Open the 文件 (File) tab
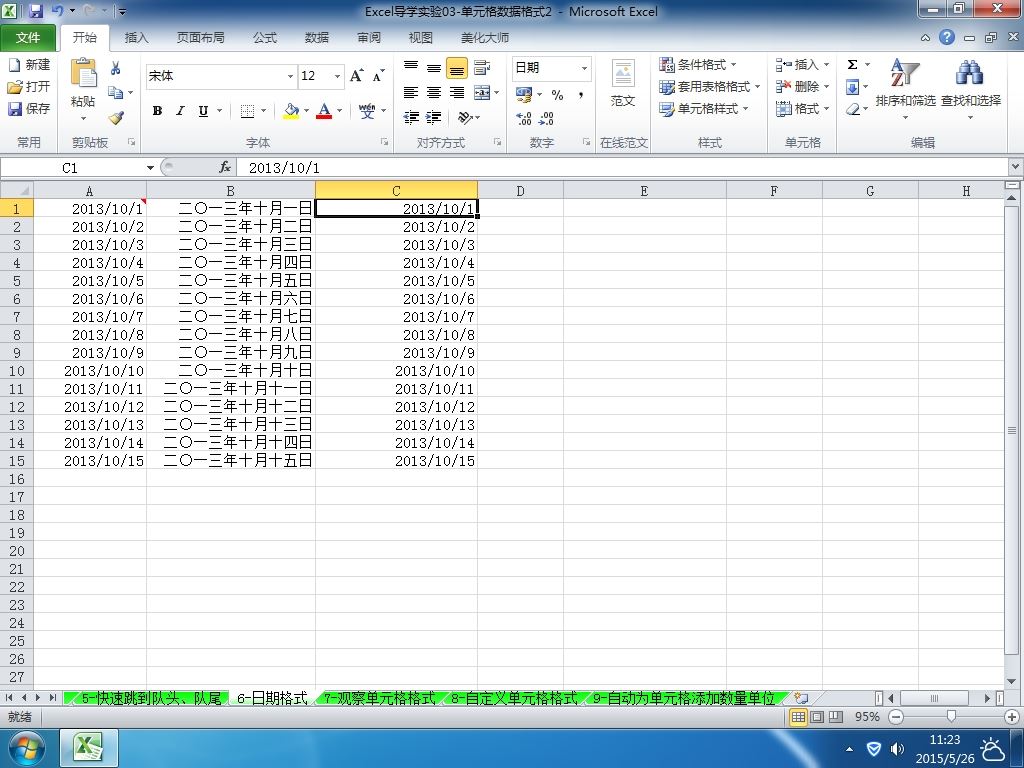This screenshot has height=768, width=1024. click(x=28, y=38)
